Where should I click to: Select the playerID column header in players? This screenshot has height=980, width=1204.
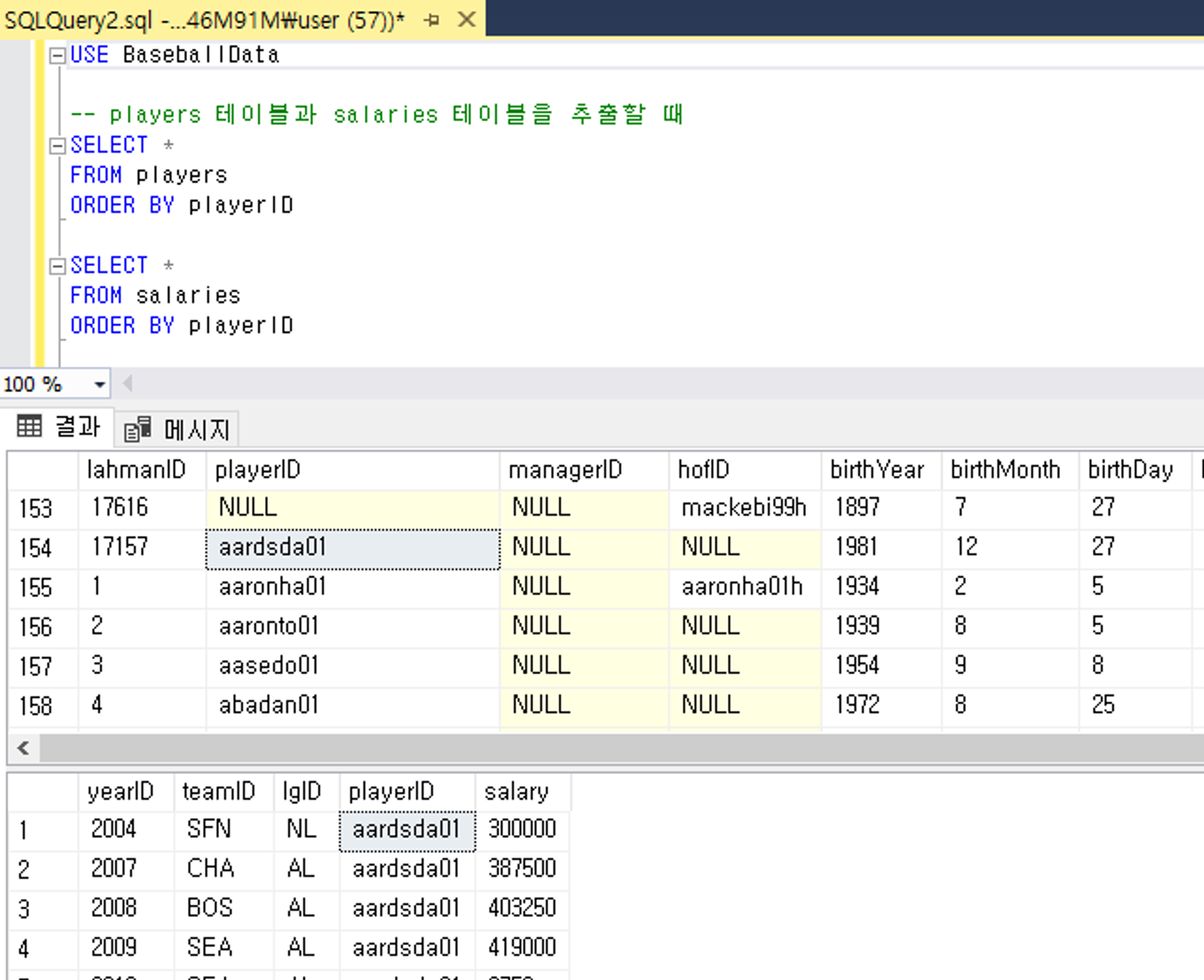(352, 470)
